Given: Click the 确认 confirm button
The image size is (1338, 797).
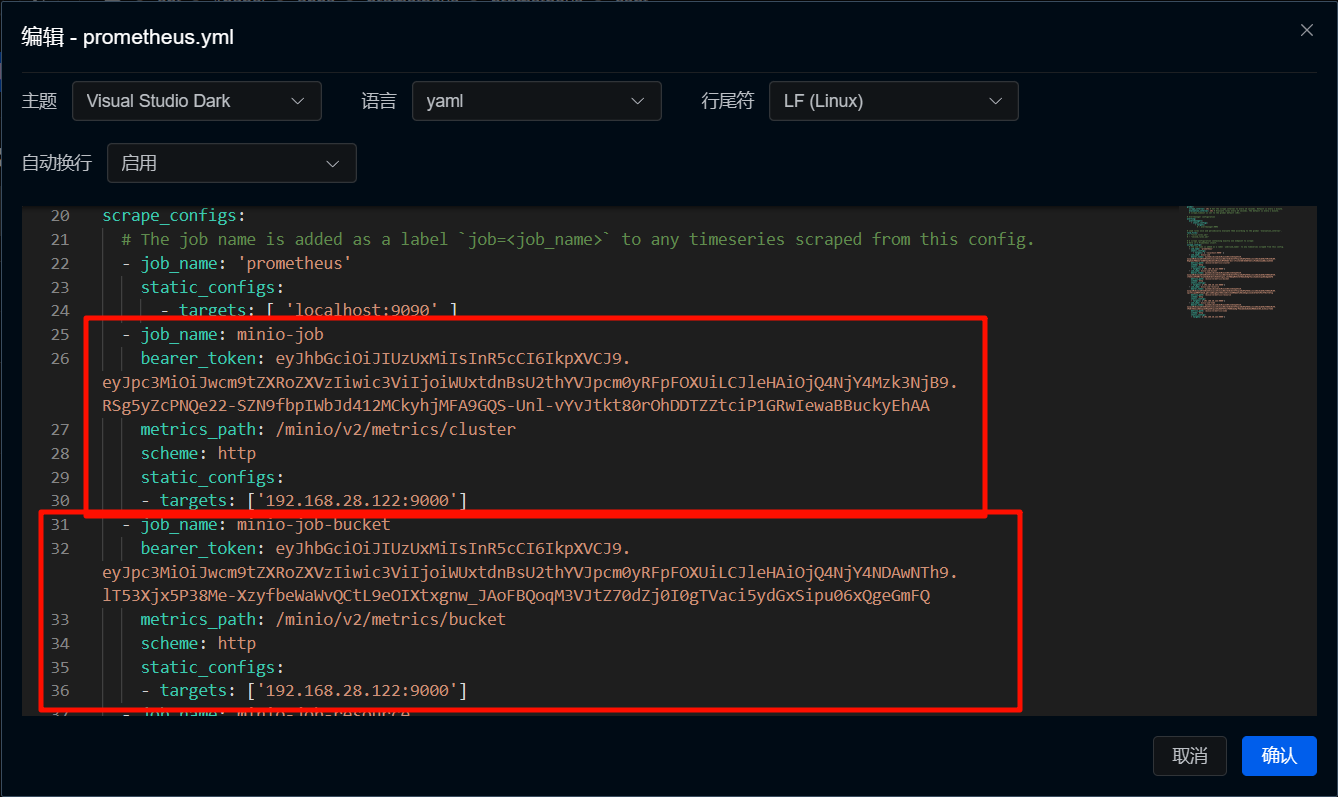Looking at the screenshot, I should click(1279, 756).
